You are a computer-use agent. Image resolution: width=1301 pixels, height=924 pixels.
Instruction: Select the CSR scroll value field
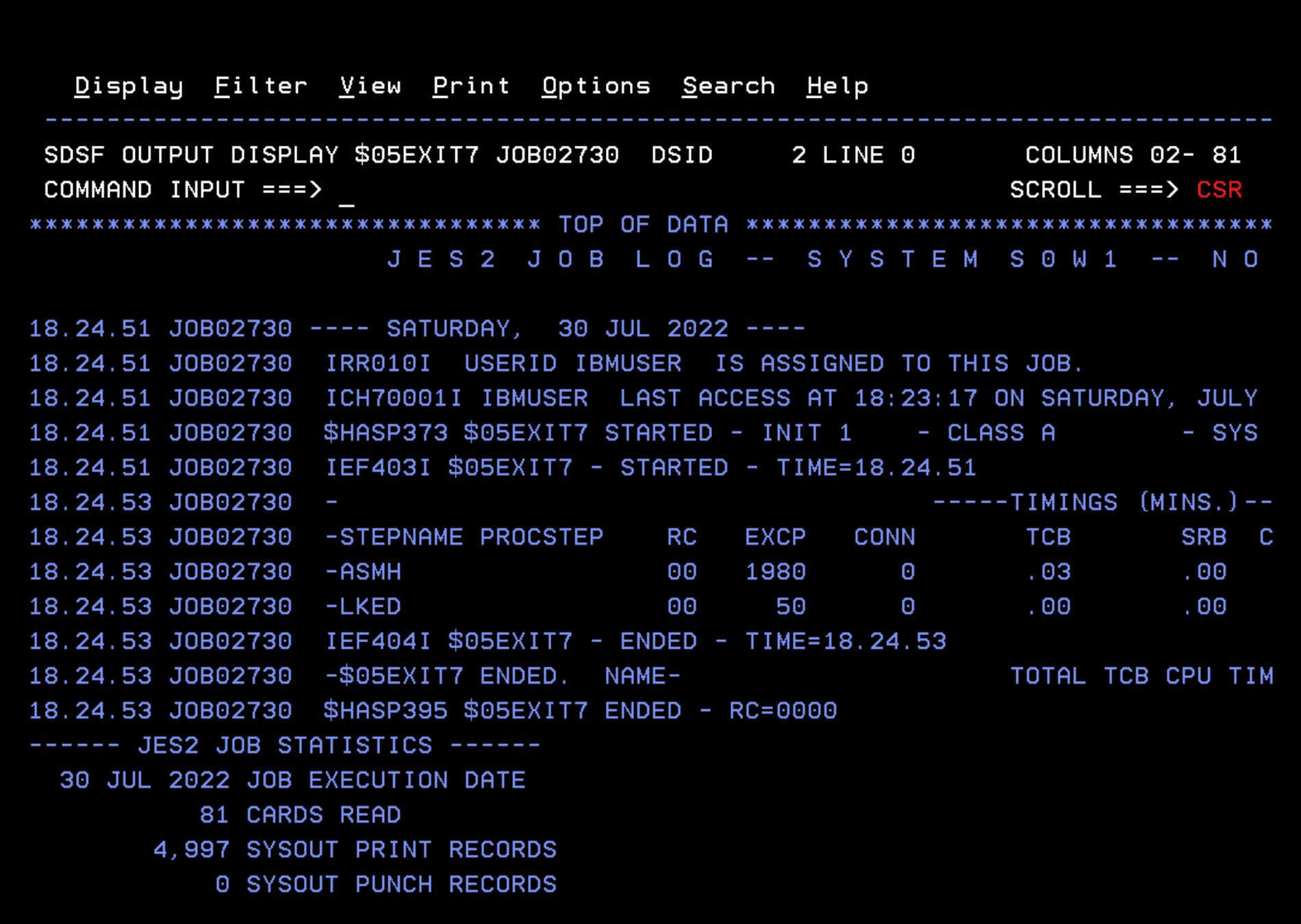tap(1219, 190)
